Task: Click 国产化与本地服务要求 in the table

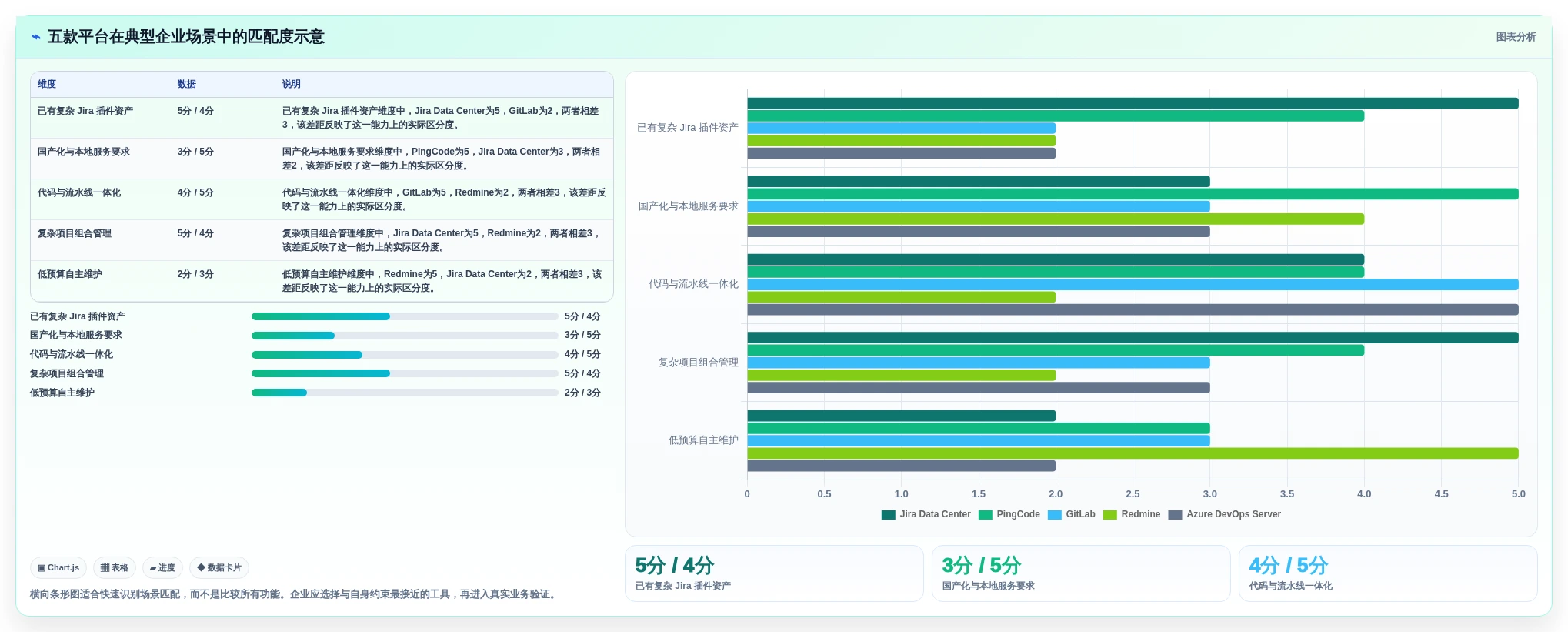Action: [84, 152]
